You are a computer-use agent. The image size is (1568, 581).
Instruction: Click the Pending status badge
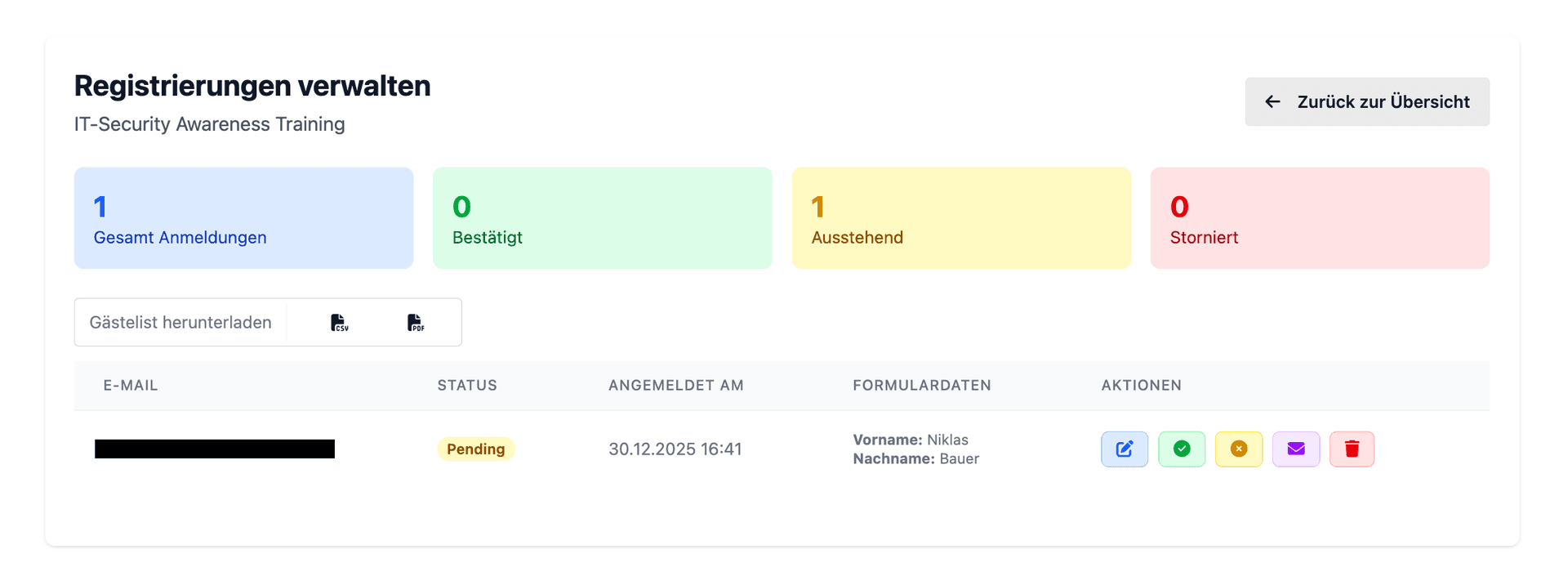[x=476, y=449]
